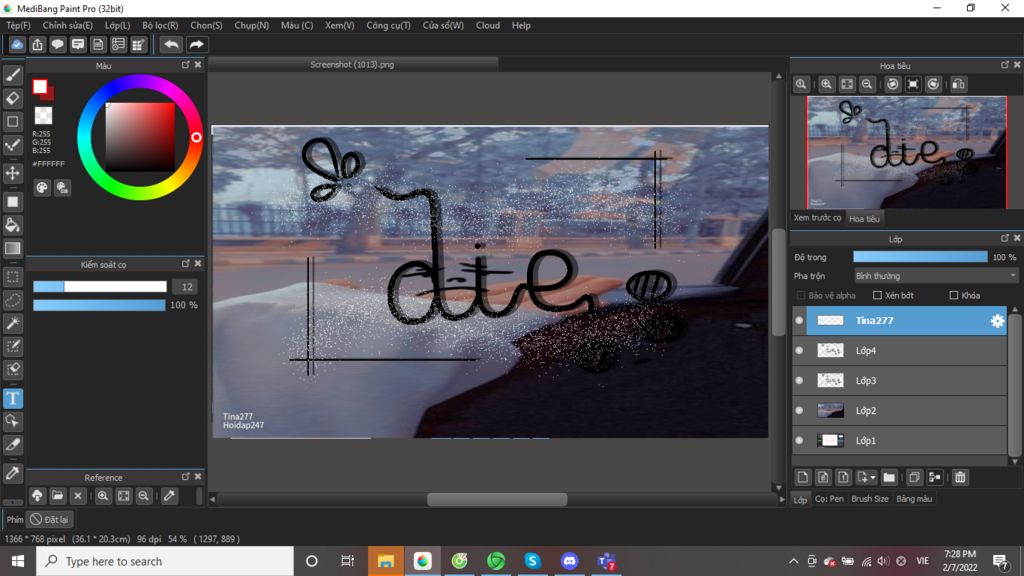Click the cloud save icon in the top toolbar
The width and height of the screenshot is (1024, 576).
(17, 44)
